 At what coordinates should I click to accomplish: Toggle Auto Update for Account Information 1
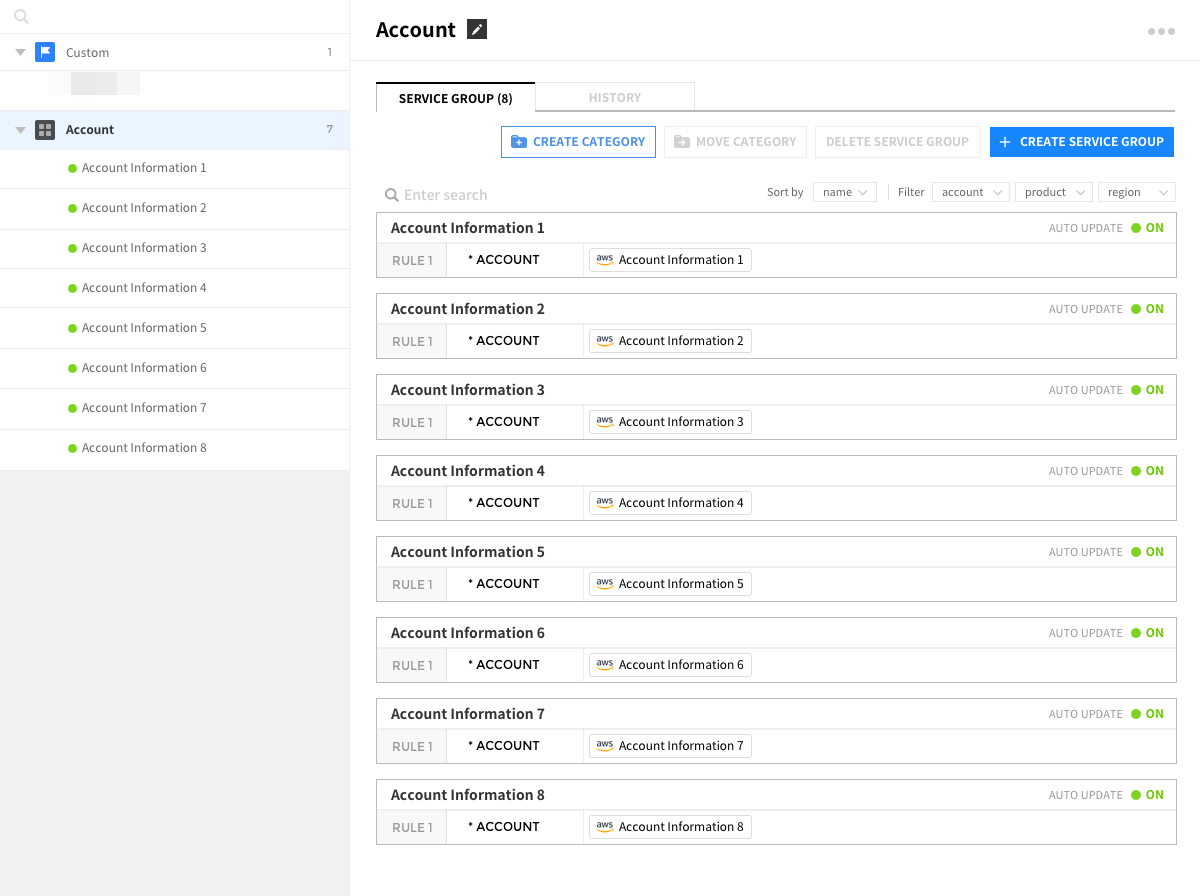click(x=1147, y=228)
